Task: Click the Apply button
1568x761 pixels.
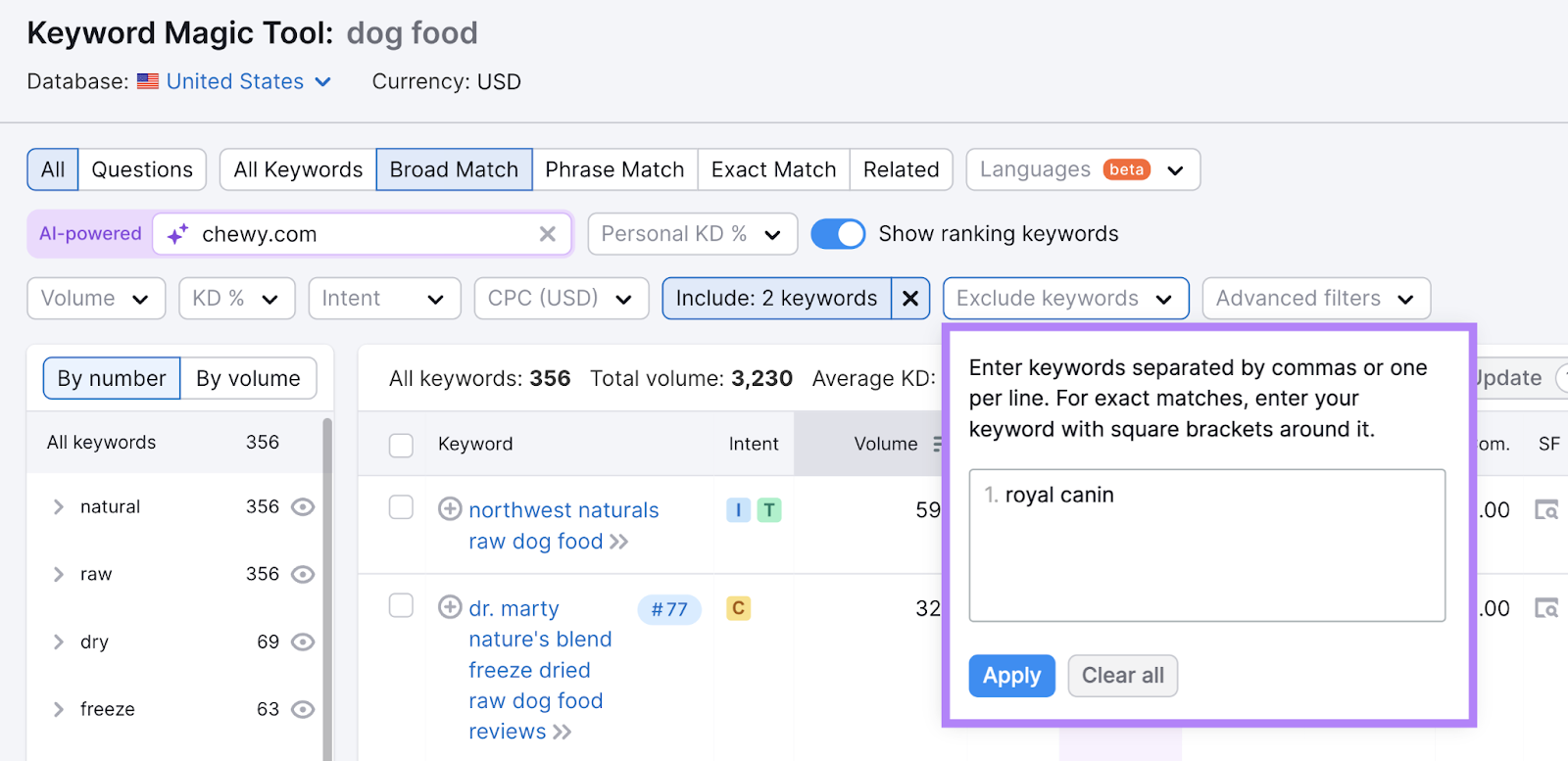Action: coord(1011,676)
